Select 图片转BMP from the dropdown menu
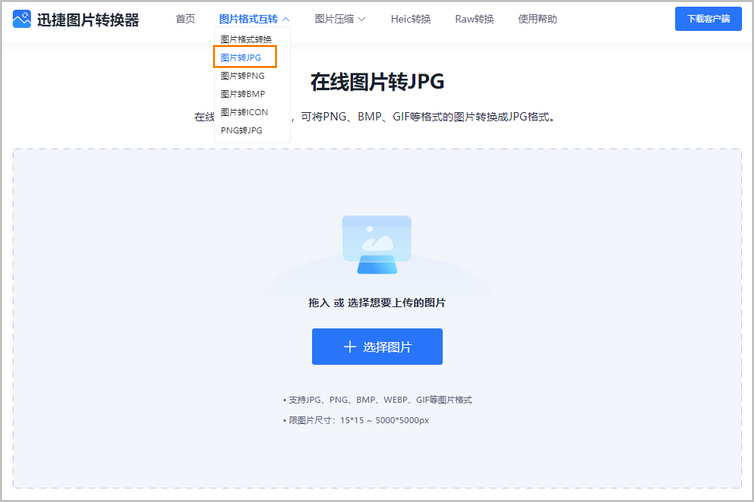 [x=243, y=94]
